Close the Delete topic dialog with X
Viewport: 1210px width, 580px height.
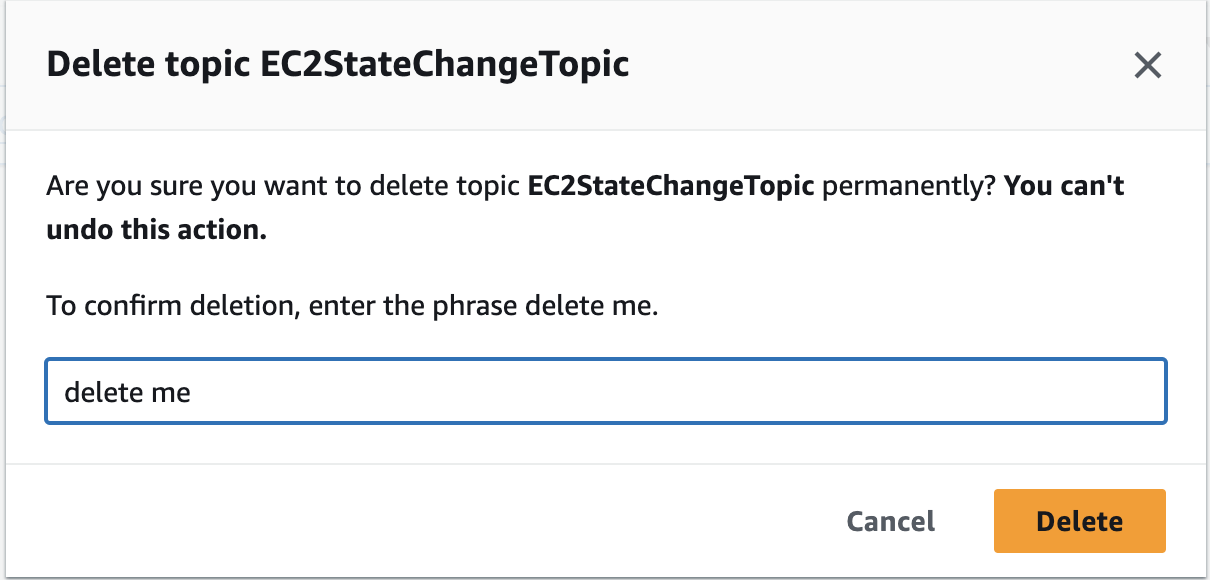pyautogui.click(x=1147, y=66)
